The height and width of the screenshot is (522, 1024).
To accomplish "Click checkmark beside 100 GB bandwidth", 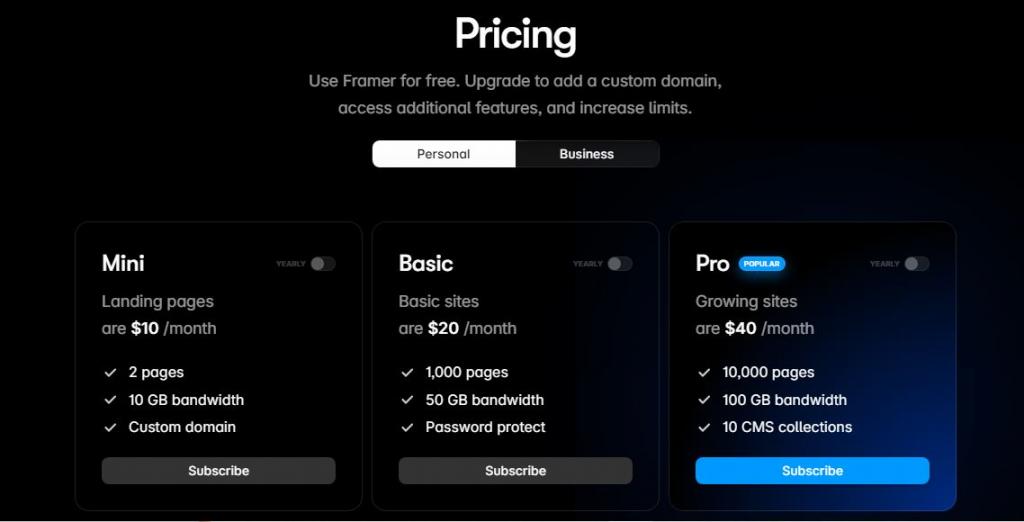I will [704, 400].
